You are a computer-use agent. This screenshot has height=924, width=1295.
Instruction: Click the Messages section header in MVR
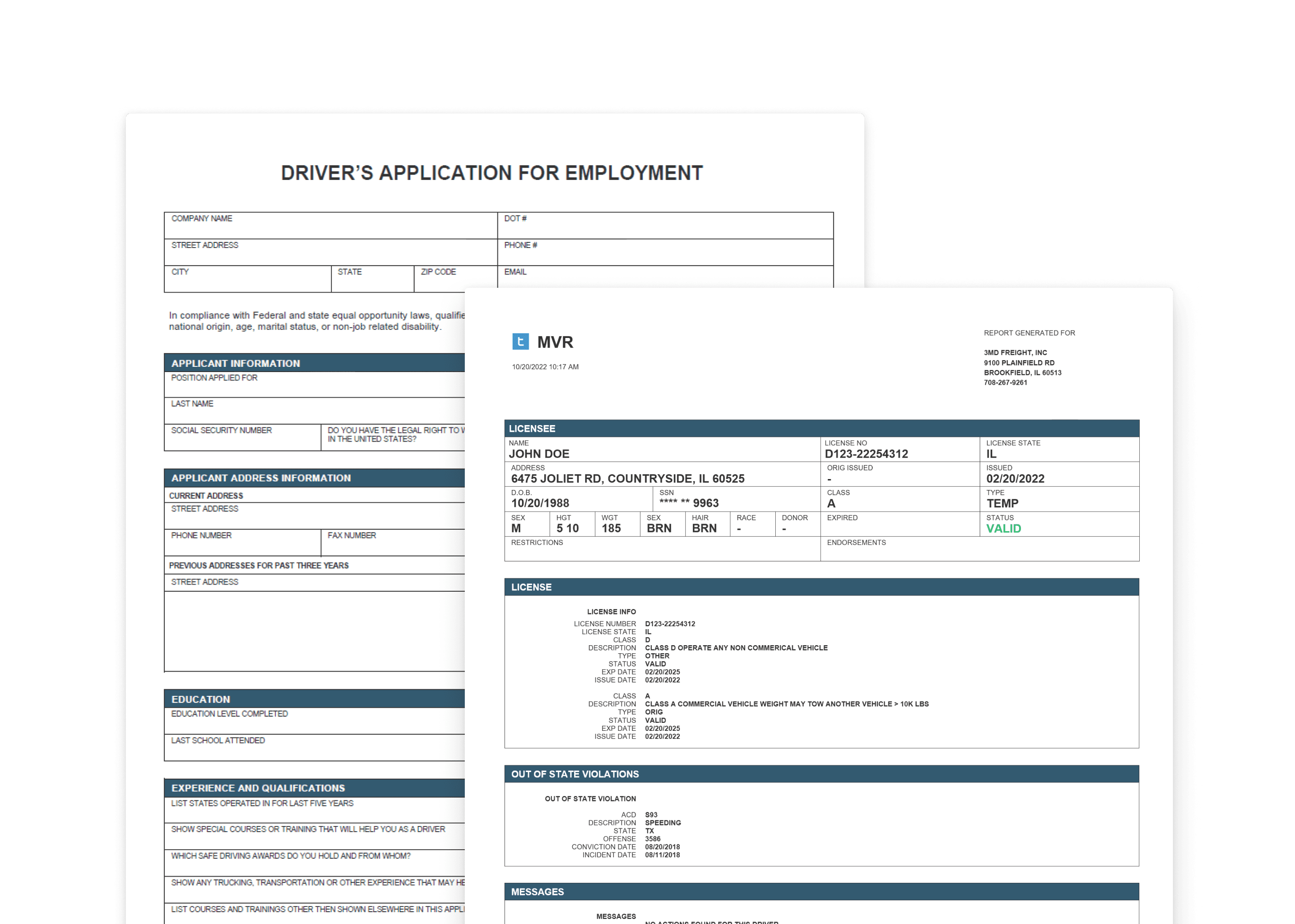822,891
